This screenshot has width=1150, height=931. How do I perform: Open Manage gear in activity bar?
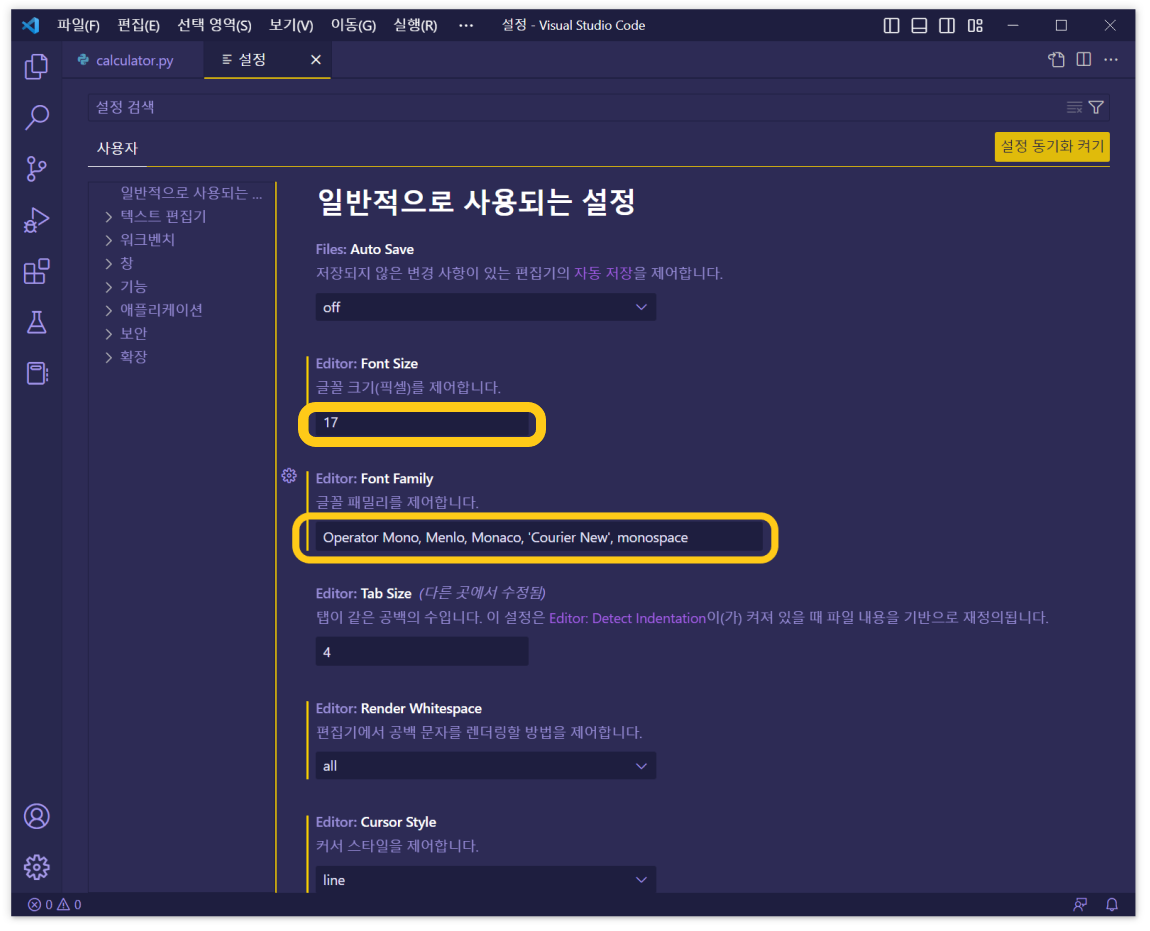[37, 868]
